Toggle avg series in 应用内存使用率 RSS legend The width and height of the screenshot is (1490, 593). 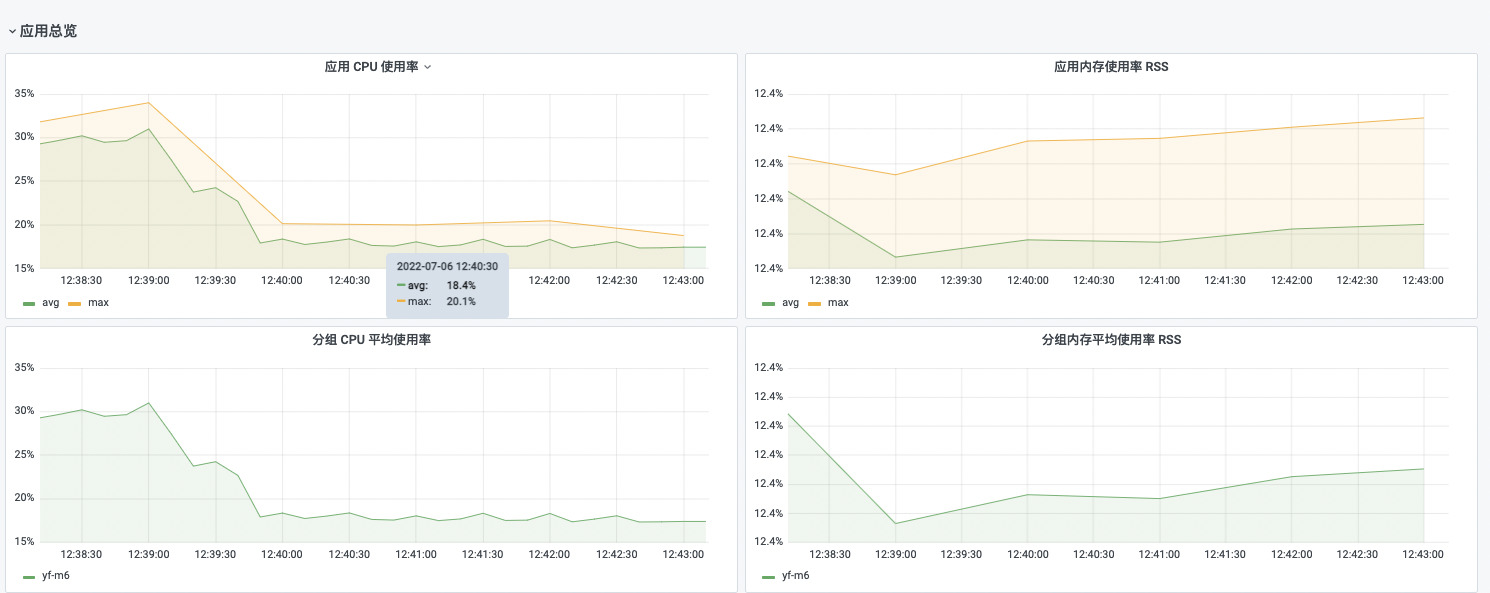[x=790, y=302]
